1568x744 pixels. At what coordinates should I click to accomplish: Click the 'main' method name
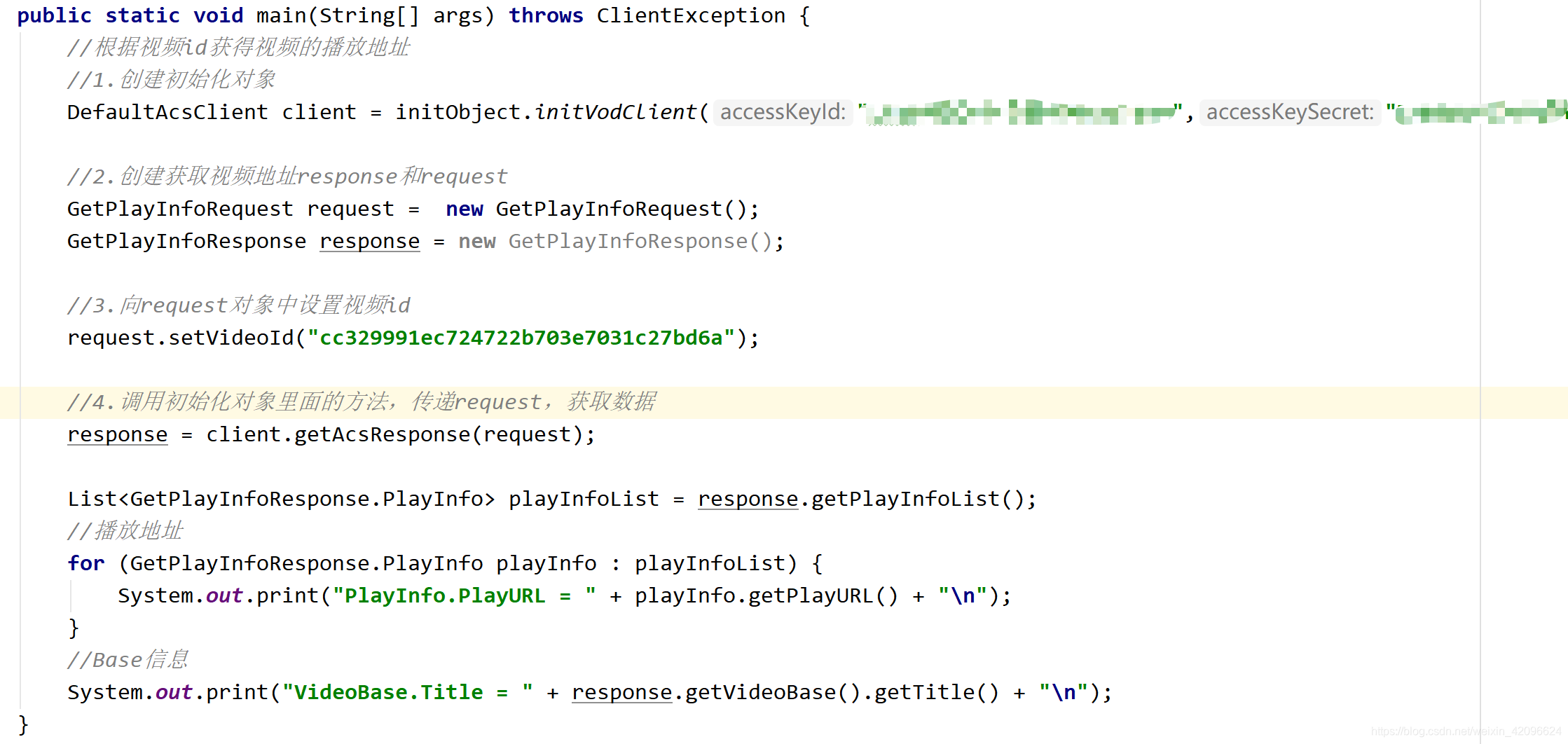282,15
